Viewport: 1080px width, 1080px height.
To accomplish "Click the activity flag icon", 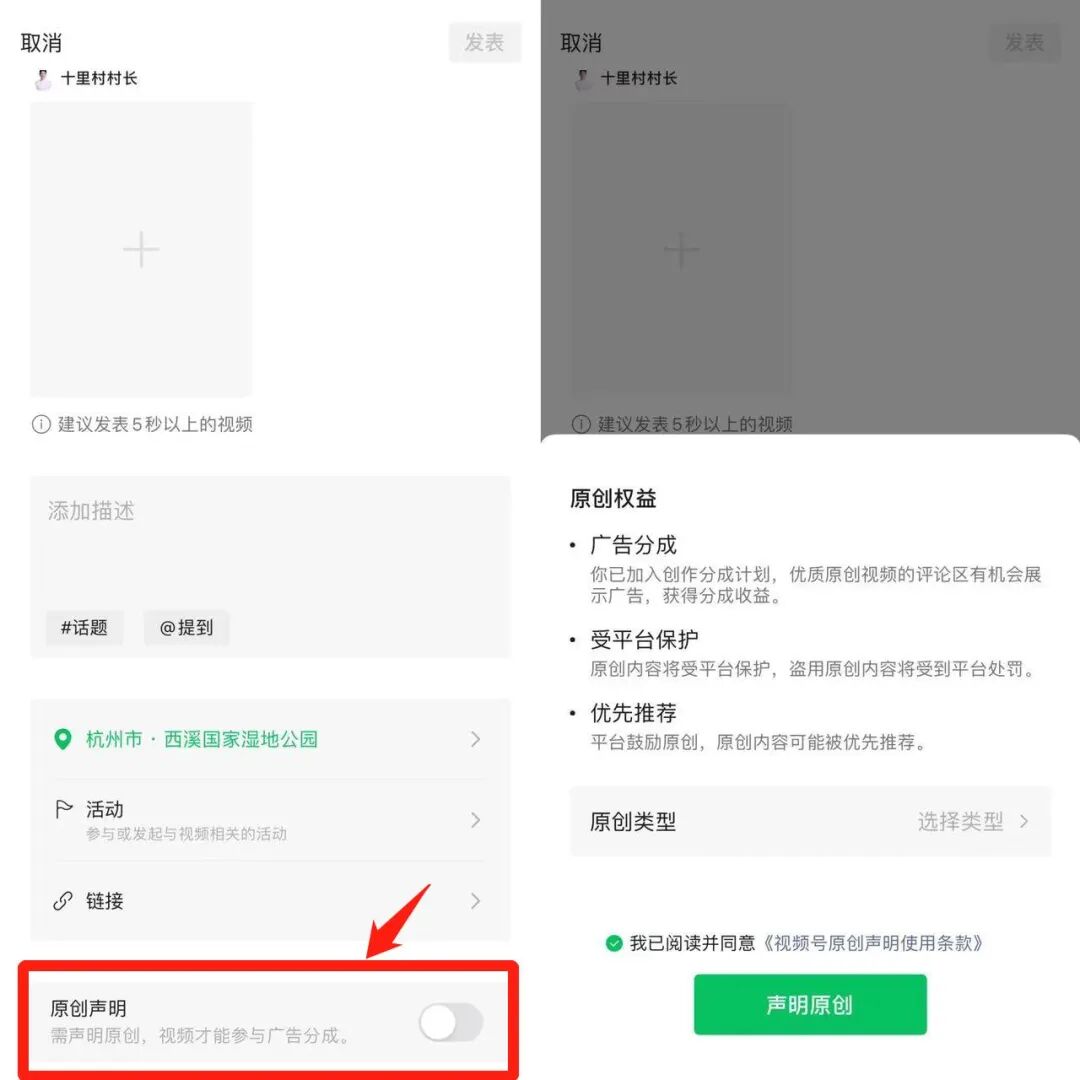I will [x=63, y=809].
